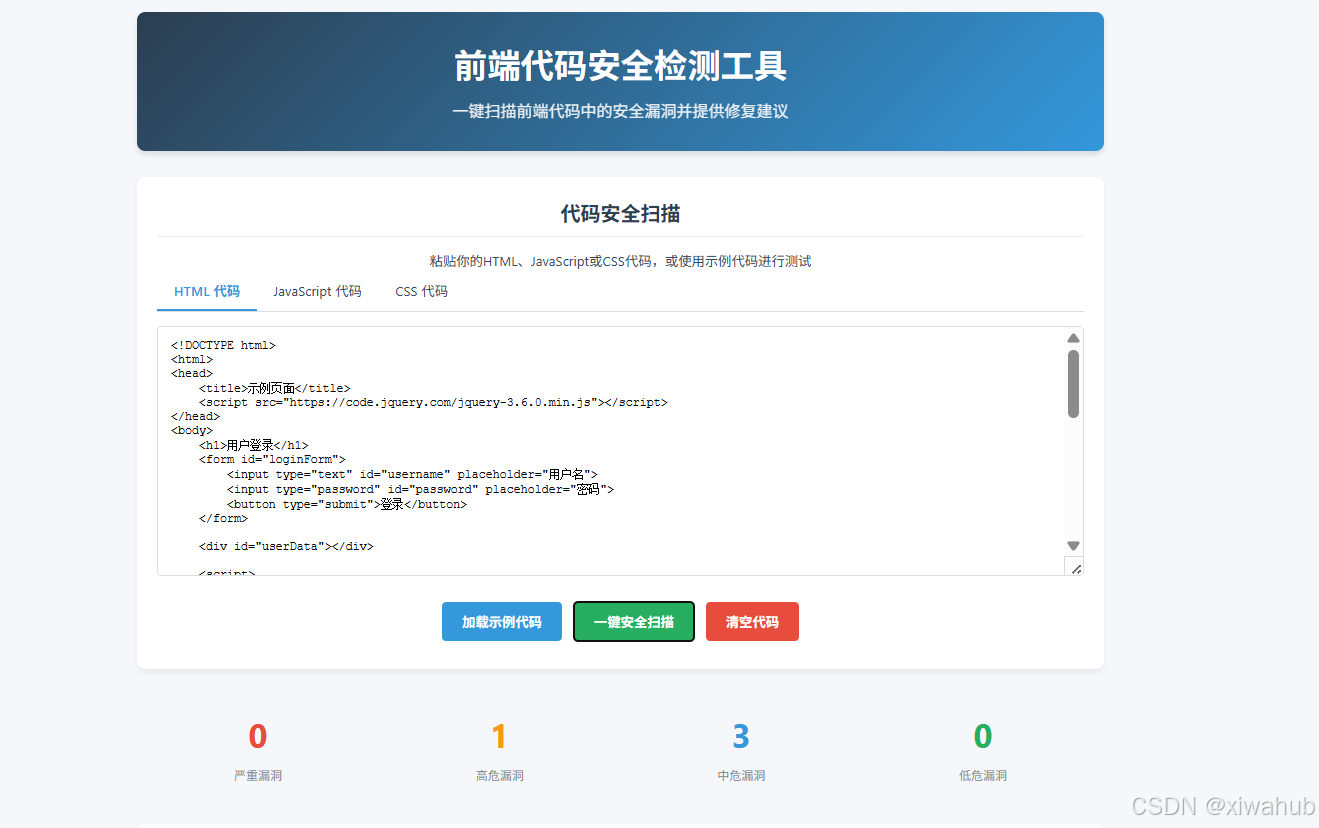Viewport: 1319px width, 828px height.
Task: Click the jquery-3.6.0.min.js script line
Action: click(433, 402)
